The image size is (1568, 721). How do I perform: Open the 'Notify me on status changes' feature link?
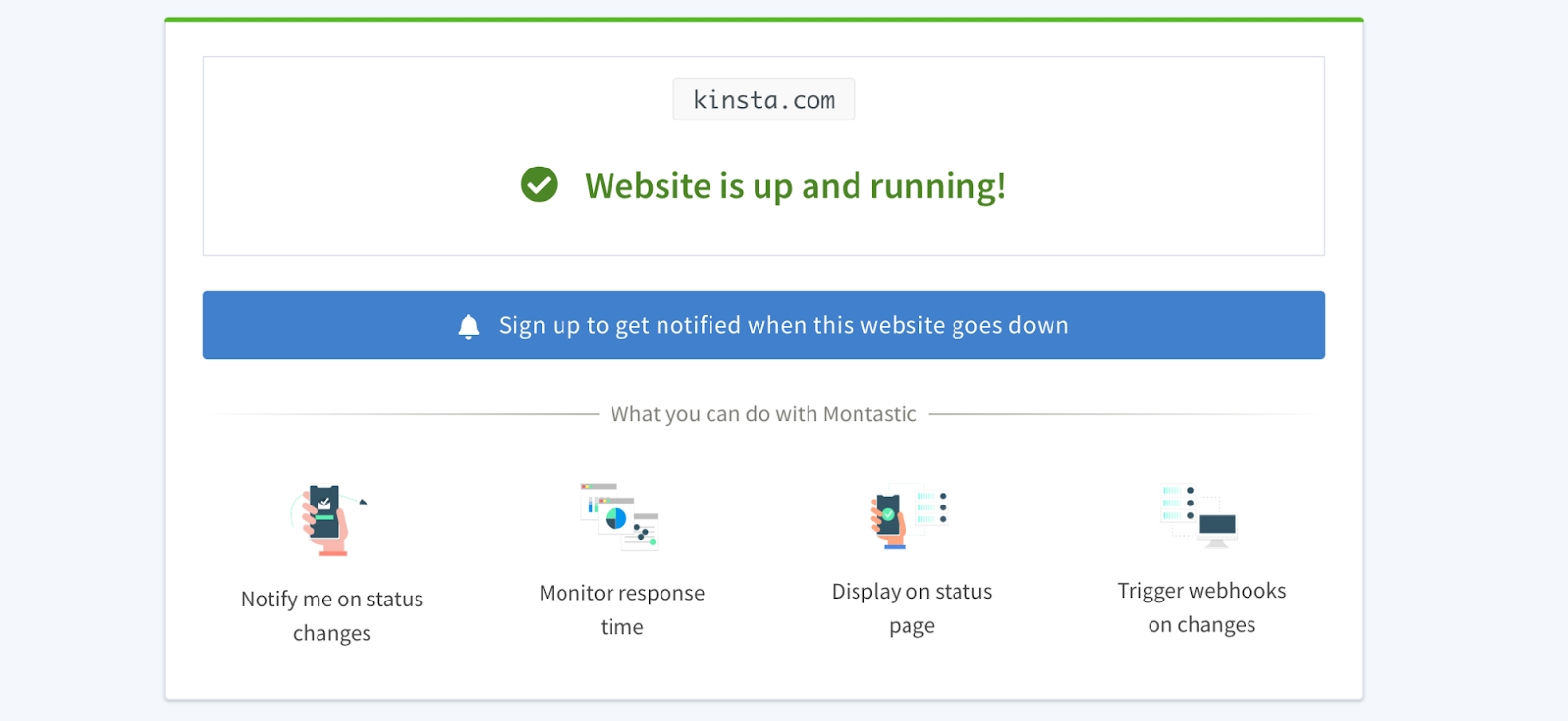(331, 615)
